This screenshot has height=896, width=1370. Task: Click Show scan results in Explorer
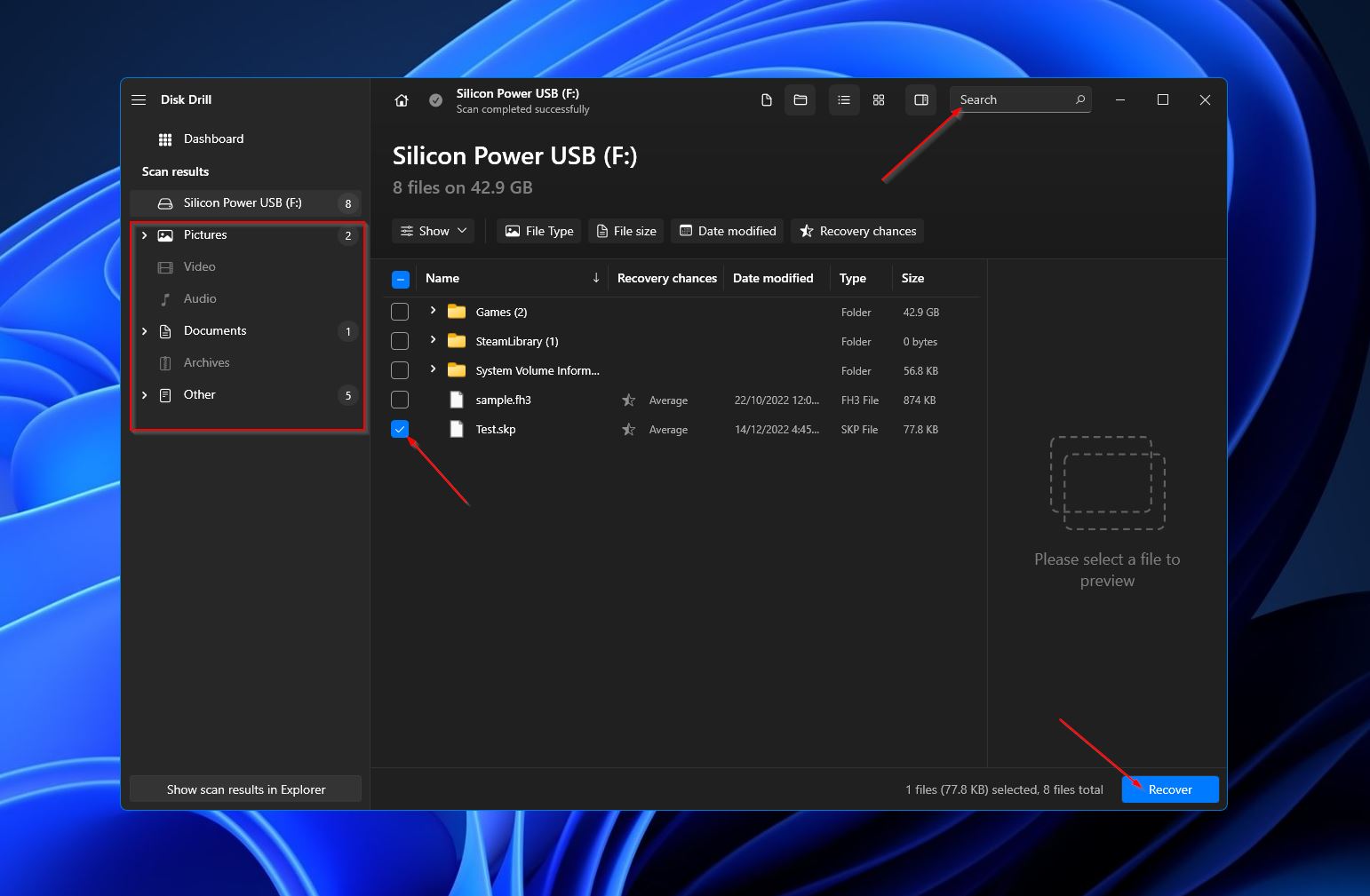click(x=246, y=789)
